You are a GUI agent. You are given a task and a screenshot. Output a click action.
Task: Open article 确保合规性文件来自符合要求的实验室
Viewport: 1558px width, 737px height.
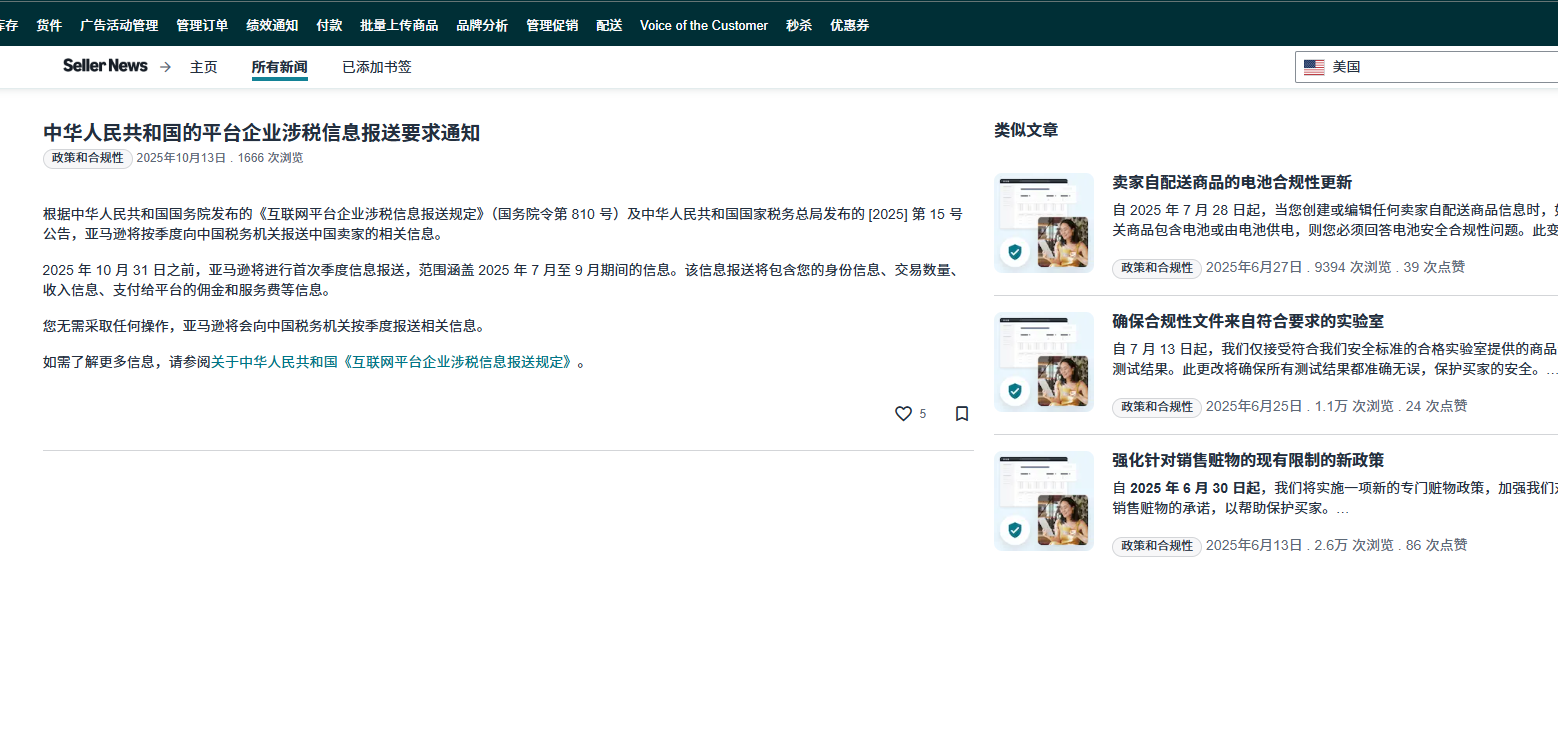click(1247, 321)
